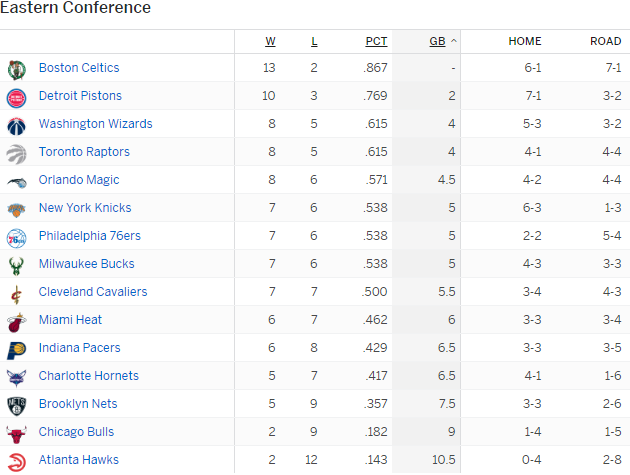The height and width of the screenshot is (475, 630).
Task: Sort standings by the W column
Action: (x=270, y=41)
